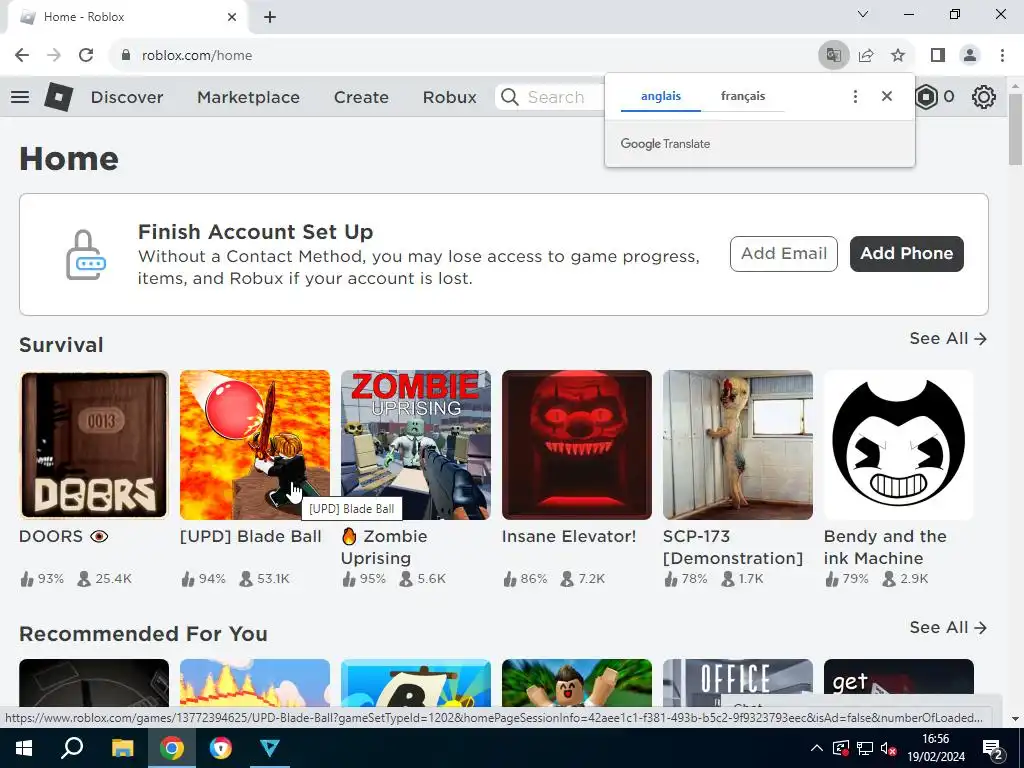Click the address bar URL roblox.com/home
Image resolution: width=1024 pixels, height=768 pixels.
pyautogui.click(x=197, y=56)
